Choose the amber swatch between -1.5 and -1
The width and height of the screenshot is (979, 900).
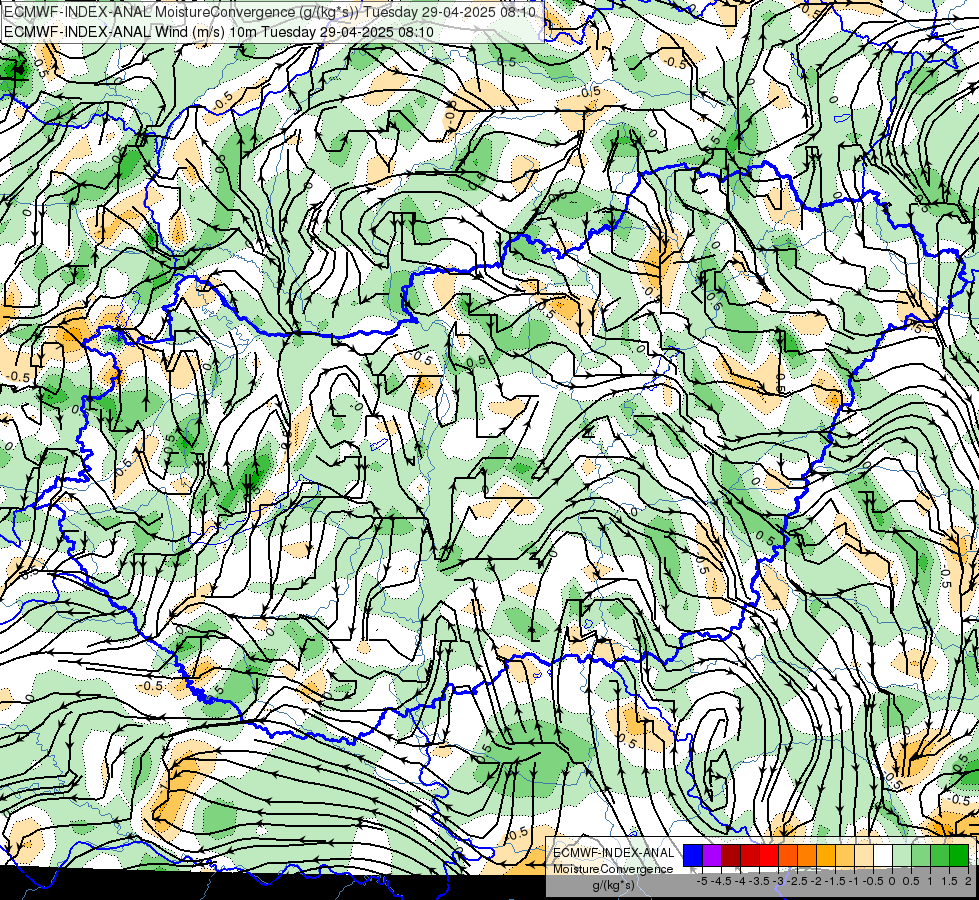[826, 855]
